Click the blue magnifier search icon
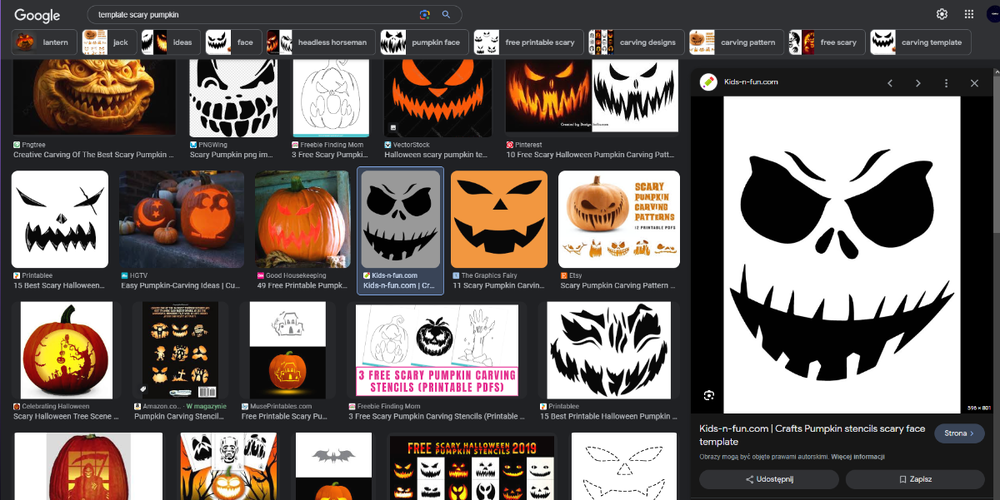Viewport: 1000px width, 500px height. click(x=446, y=15)
